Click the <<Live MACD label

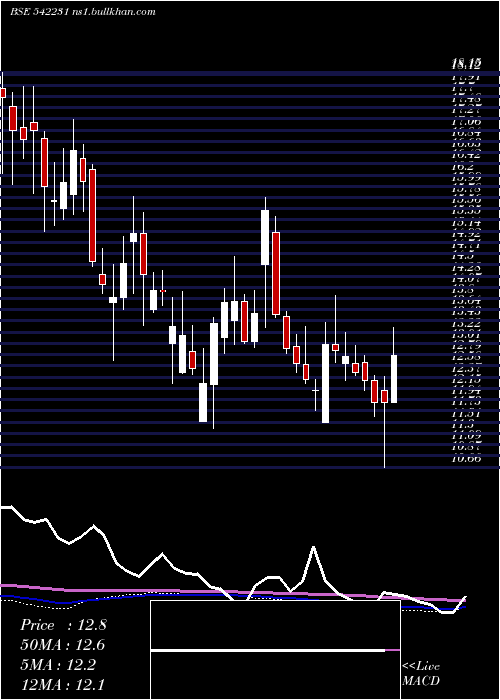pyautogui.click(x=421, y=674)
